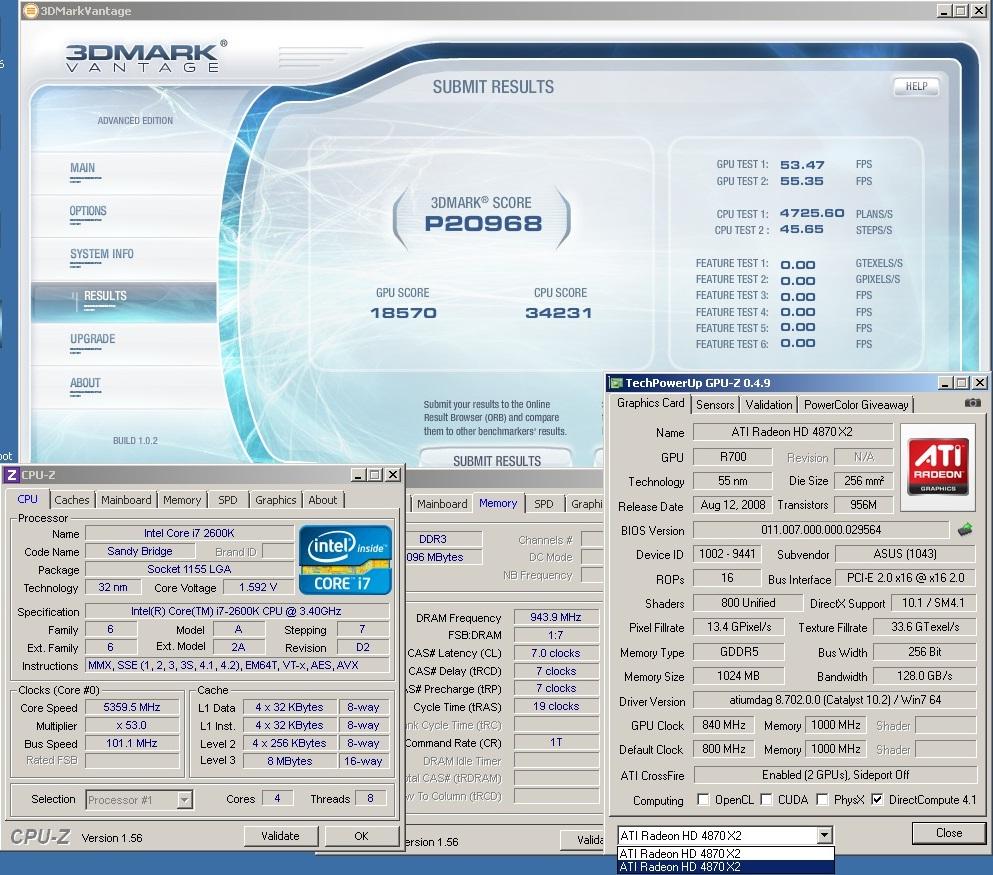This screenshot has width=993, height=875.
Task: Open the PowerColor Giveaway tab
Action: (x=856, y=405)
